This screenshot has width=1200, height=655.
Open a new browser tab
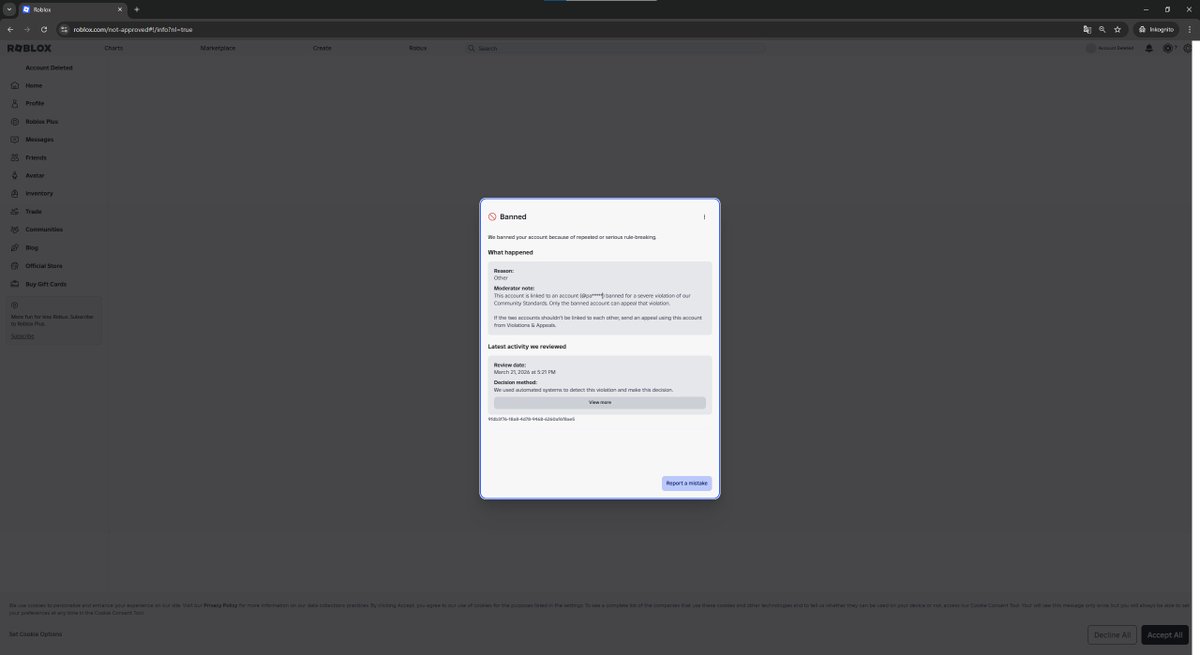(x=137, y=9)
